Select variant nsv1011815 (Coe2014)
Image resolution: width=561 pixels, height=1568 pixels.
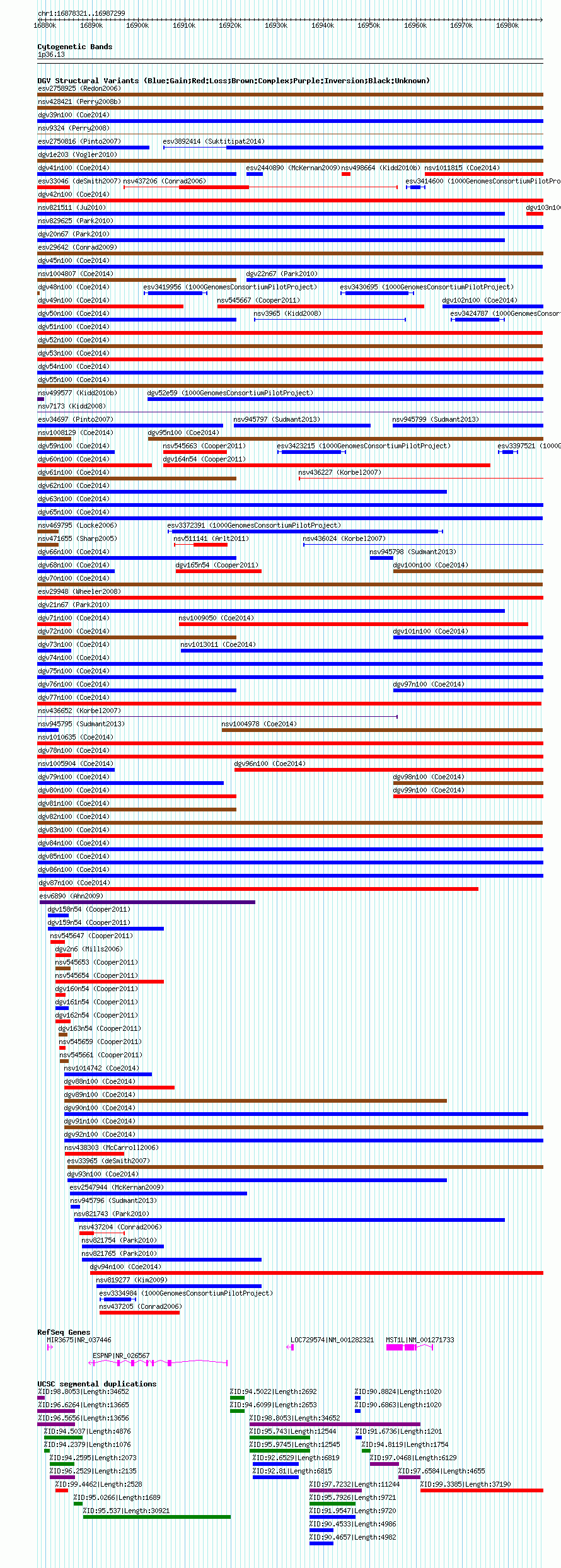coord(462,168)
